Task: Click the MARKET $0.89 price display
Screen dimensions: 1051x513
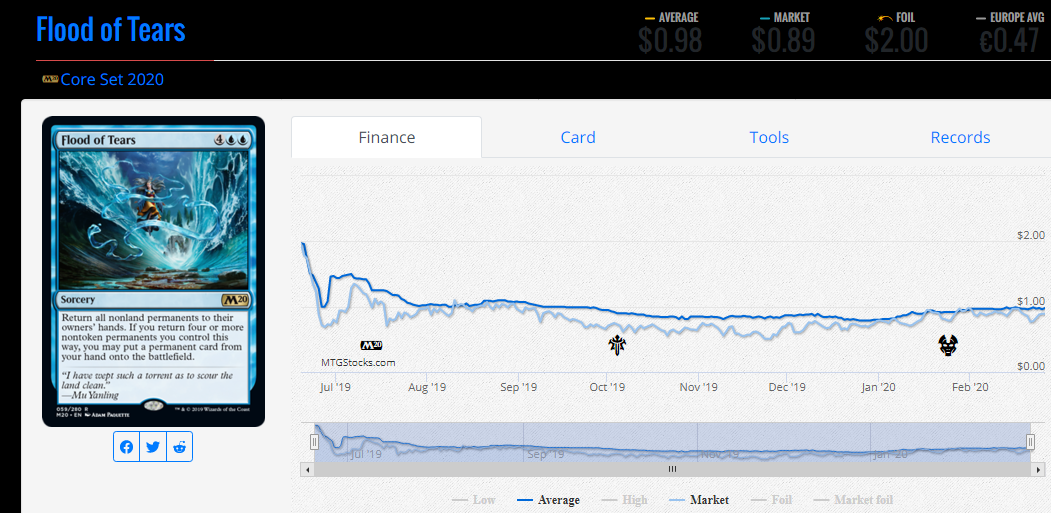Action: click(x=783, y=33)
